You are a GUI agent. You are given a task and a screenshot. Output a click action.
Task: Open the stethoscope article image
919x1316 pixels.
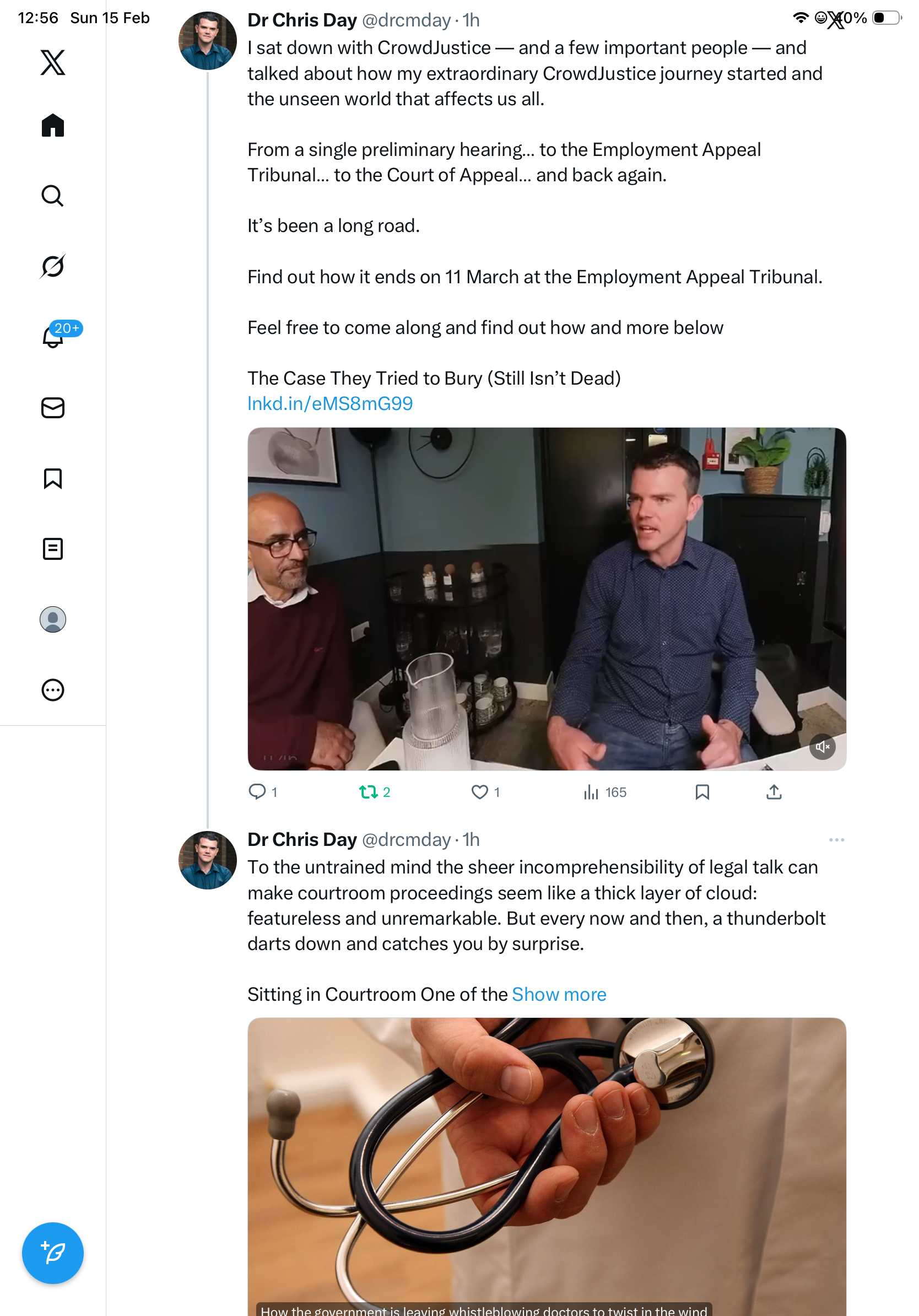coord(547,1163)
